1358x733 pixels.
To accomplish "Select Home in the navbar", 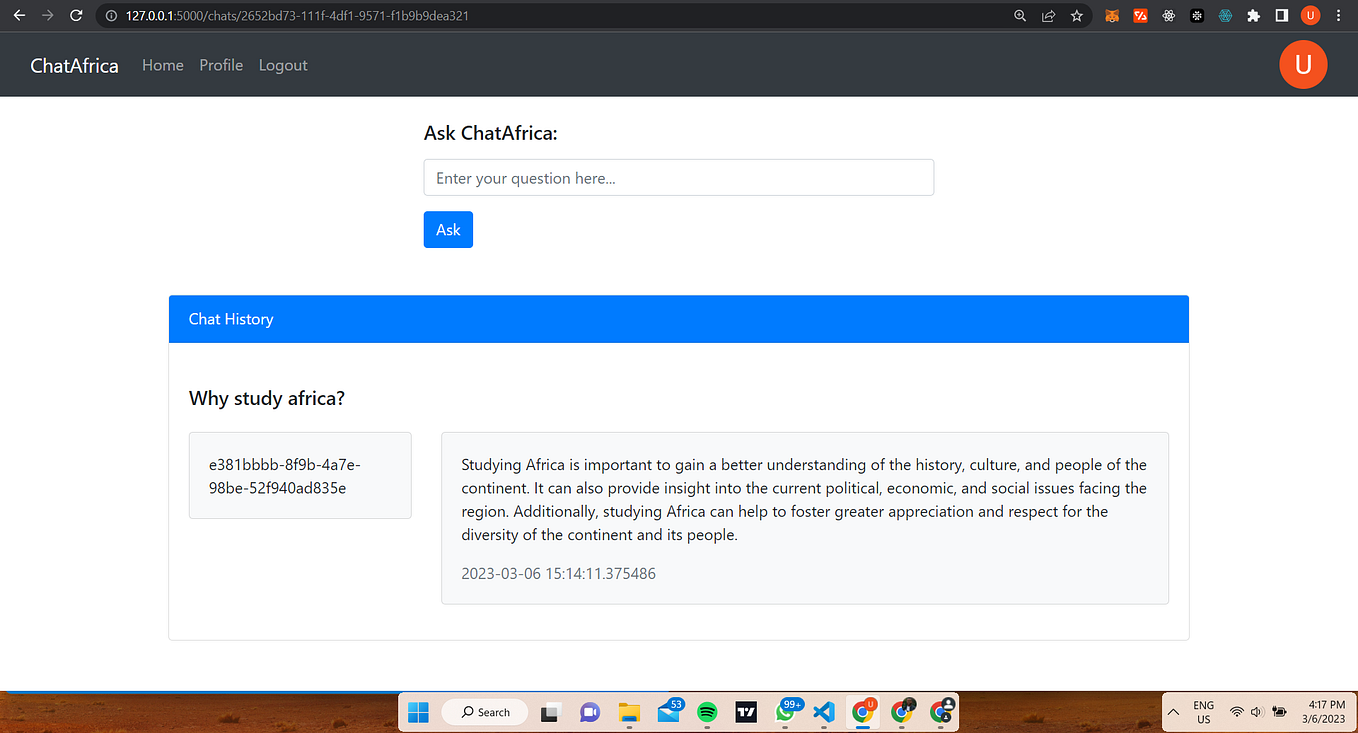I will [162, 64].
